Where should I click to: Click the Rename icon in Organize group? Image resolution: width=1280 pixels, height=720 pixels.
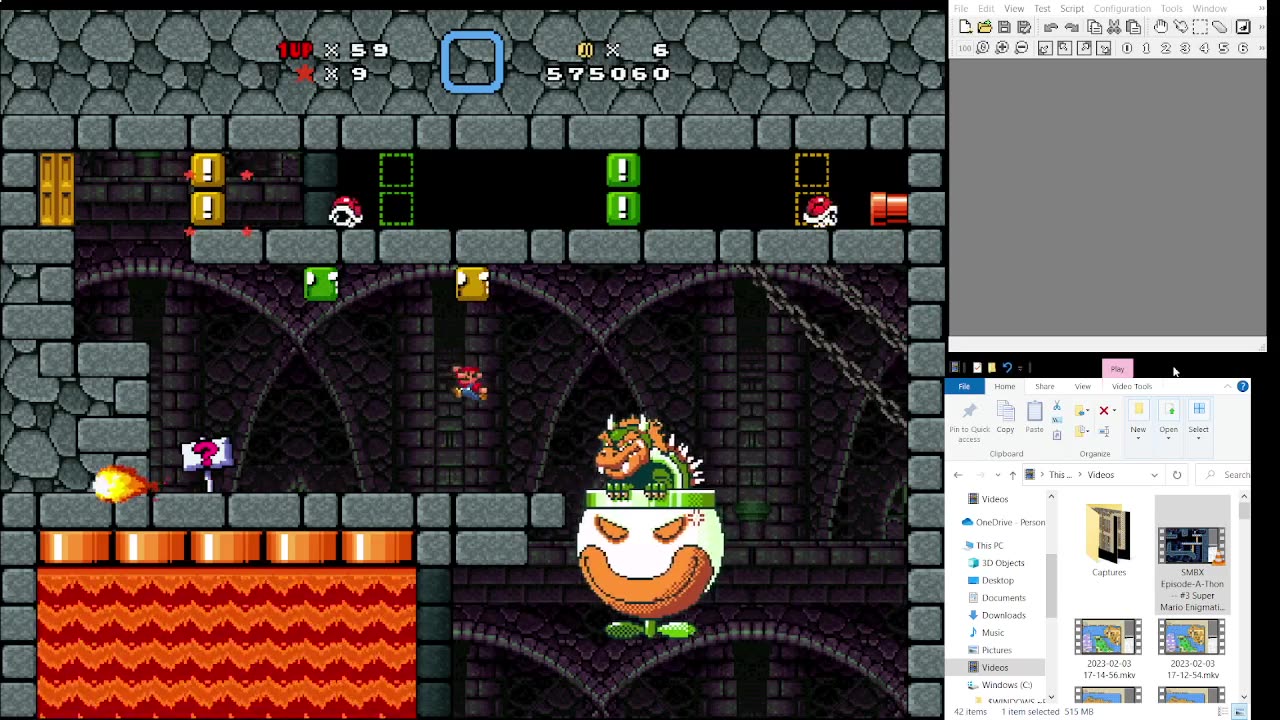click(1104, 431)
